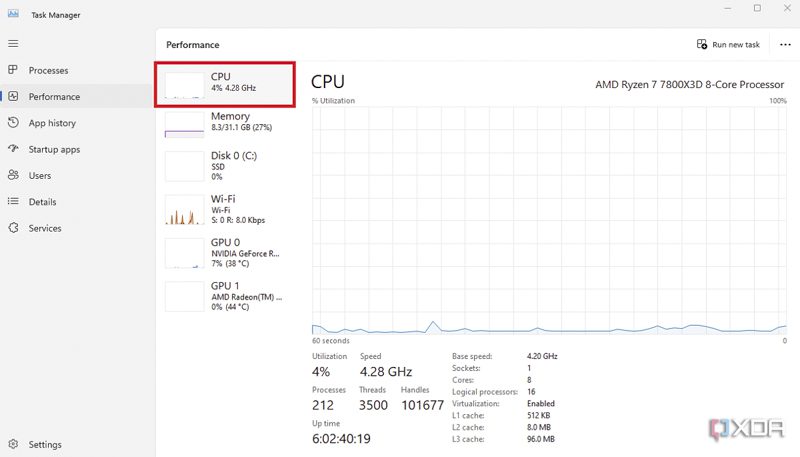The image size is (800, 457).
Task: Open App history page
Action: pyautogui.click(x=52, y=123)
